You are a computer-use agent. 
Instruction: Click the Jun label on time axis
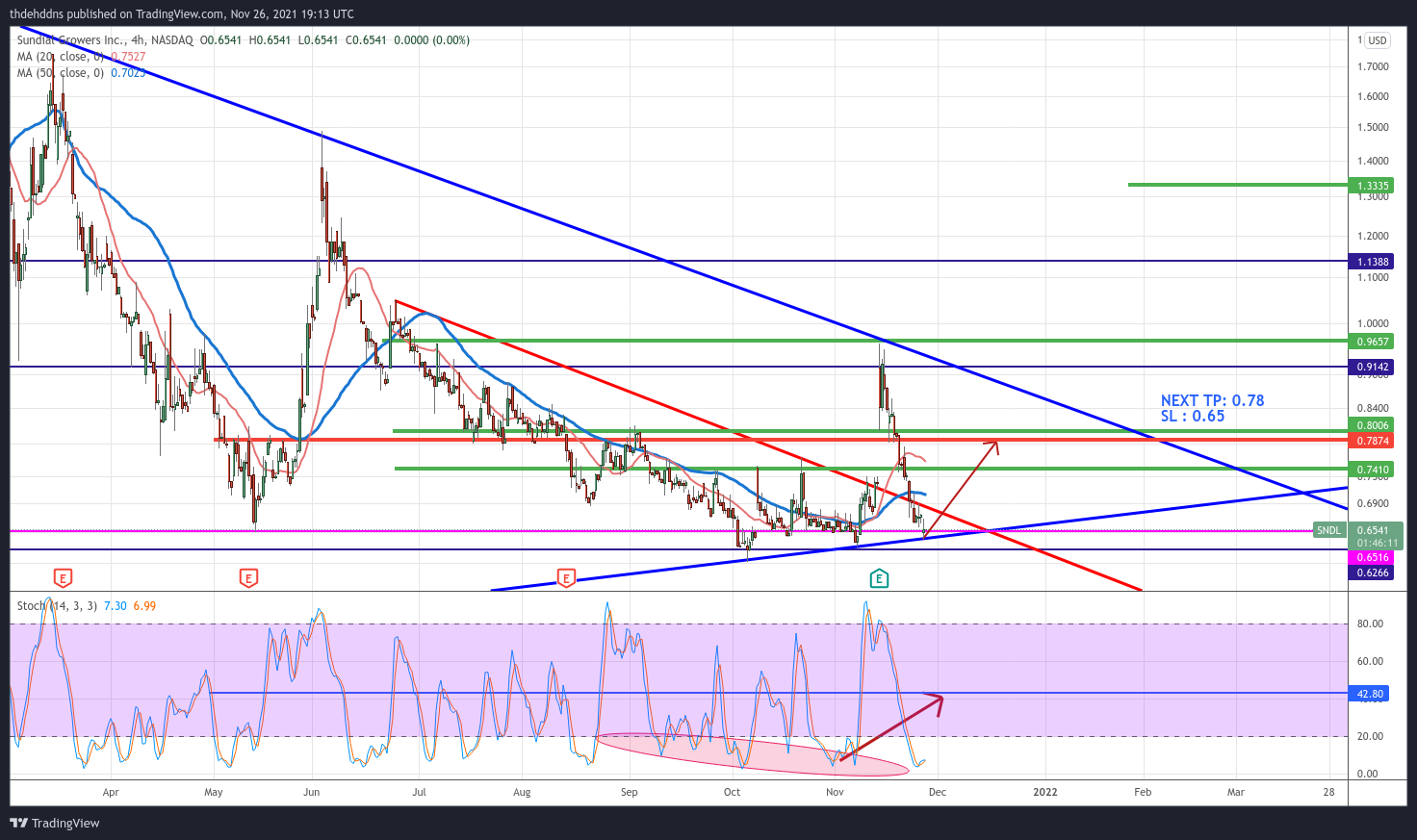[311, 792]
